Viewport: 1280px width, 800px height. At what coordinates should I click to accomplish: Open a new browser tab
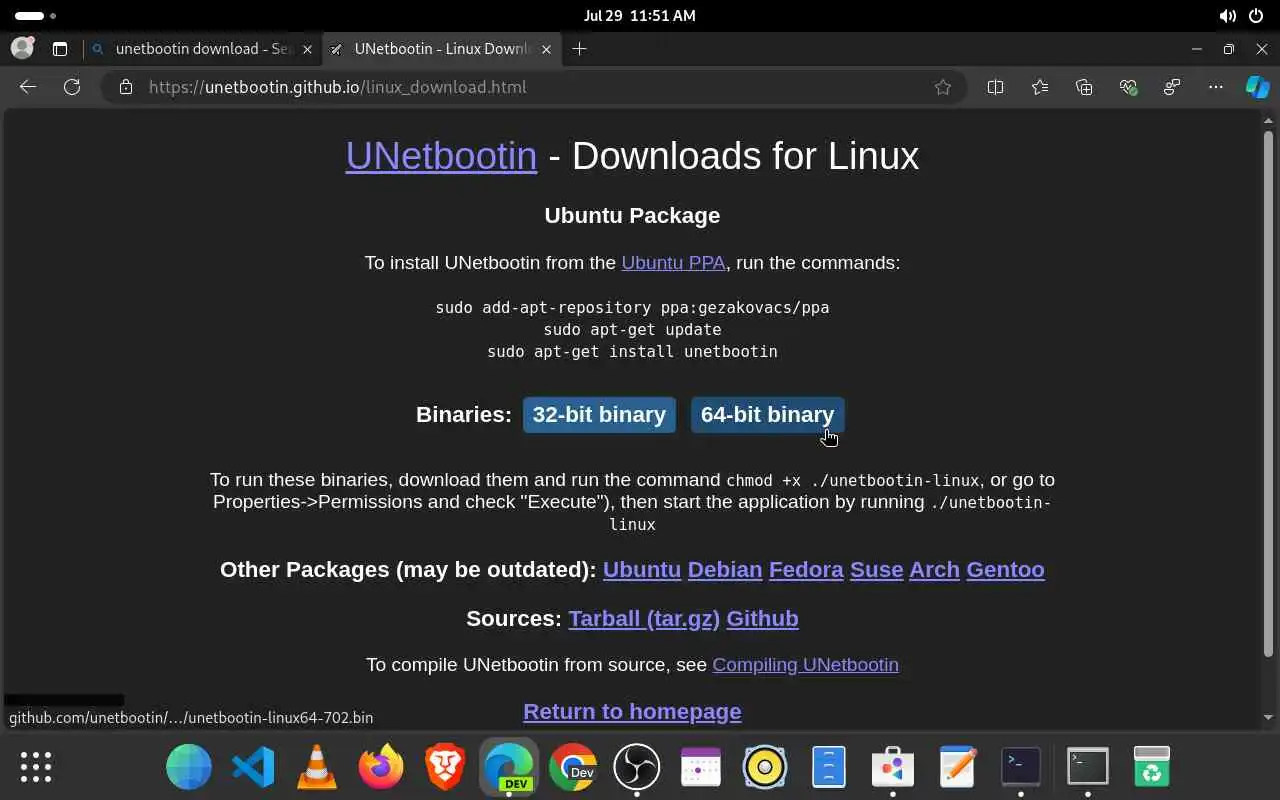point(579,48)
